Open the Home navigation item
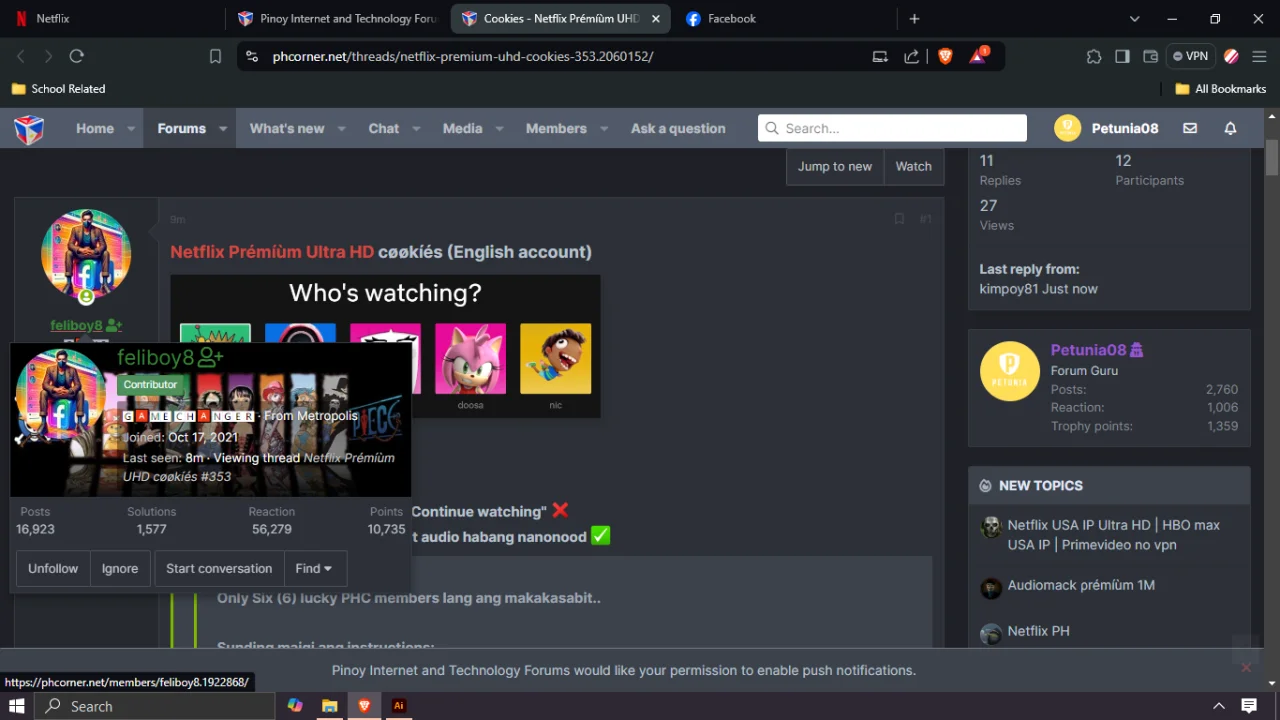1280x720 pixels. tap(95, 129)
